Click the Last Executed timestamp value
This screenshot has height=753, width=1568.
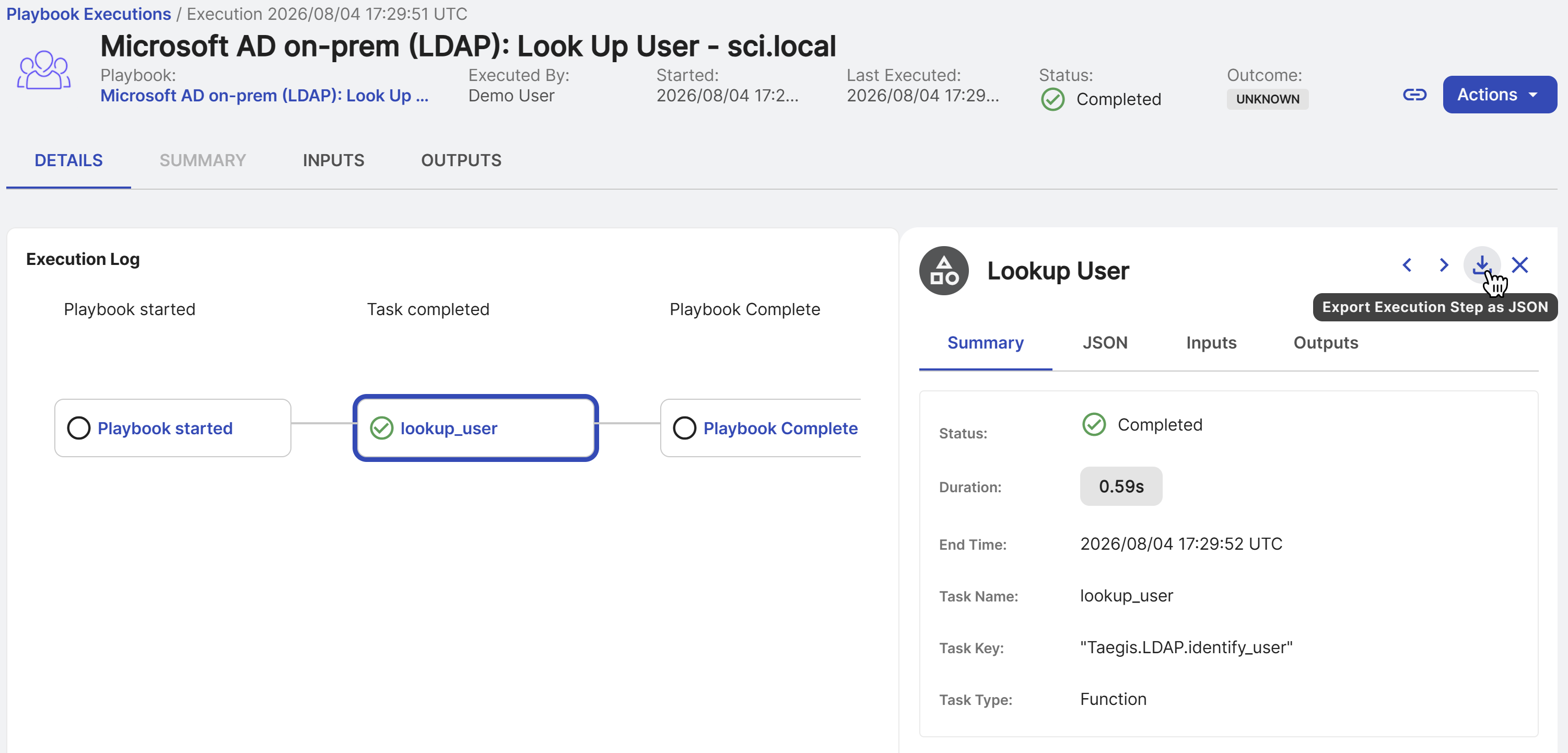(923, 96)
